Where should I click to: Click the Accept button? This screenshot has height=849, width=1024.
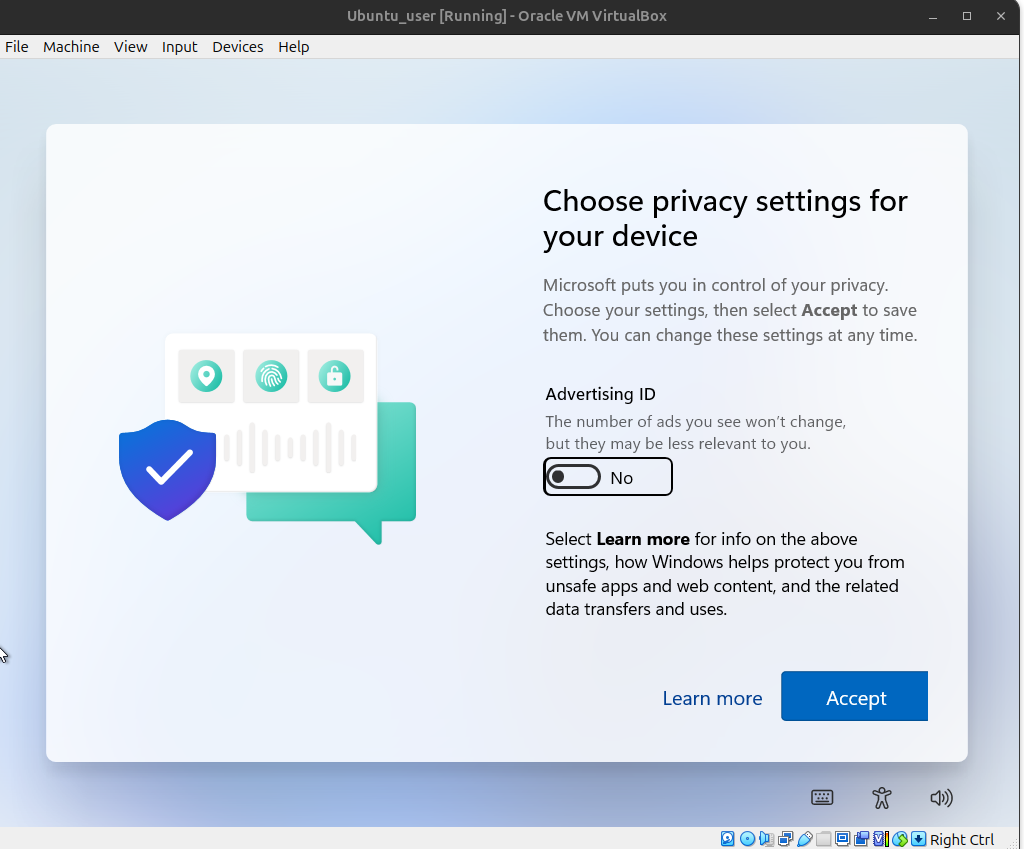(854, 696)
